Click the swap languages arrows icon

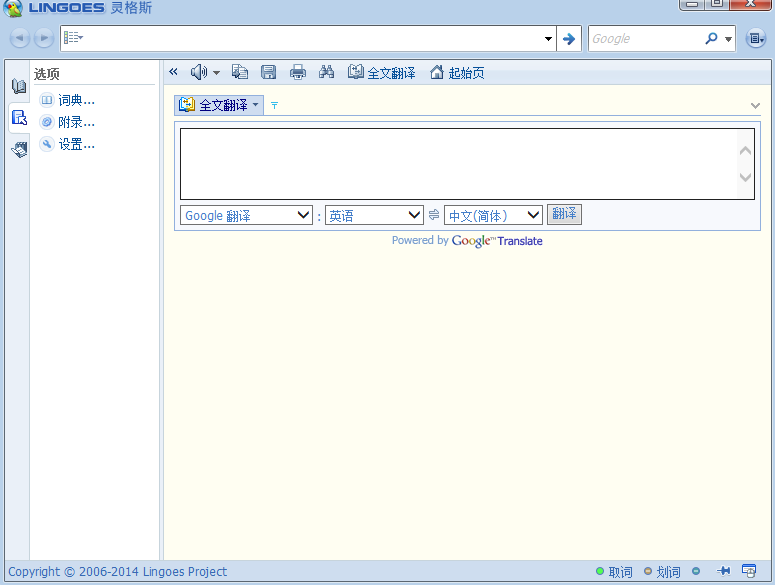click(x=433, y=215)
